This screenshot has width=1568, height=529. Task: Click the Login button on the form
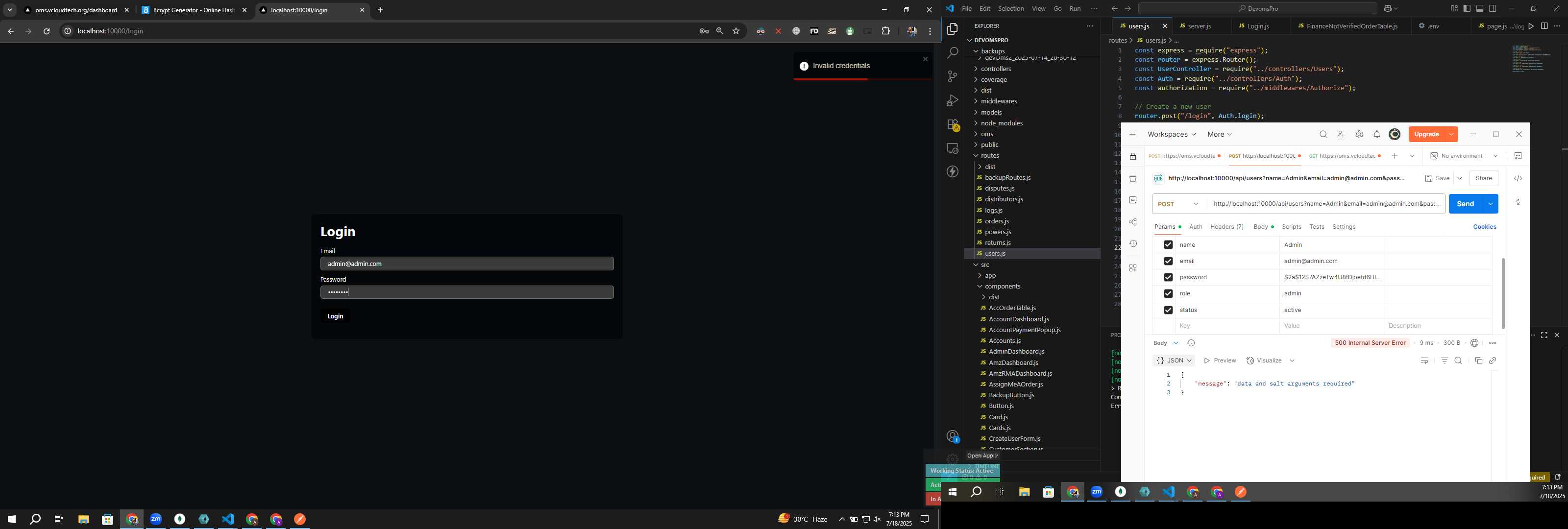tap(335, 316)
